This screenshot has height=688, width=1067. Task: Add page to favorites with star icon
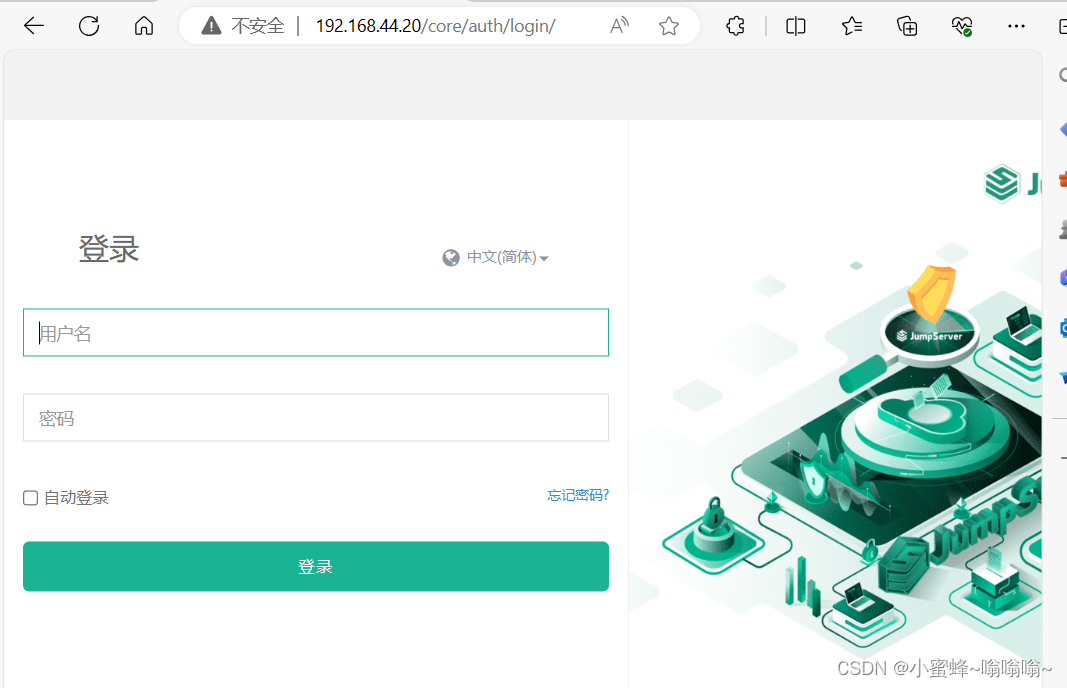tap(669, 26)
